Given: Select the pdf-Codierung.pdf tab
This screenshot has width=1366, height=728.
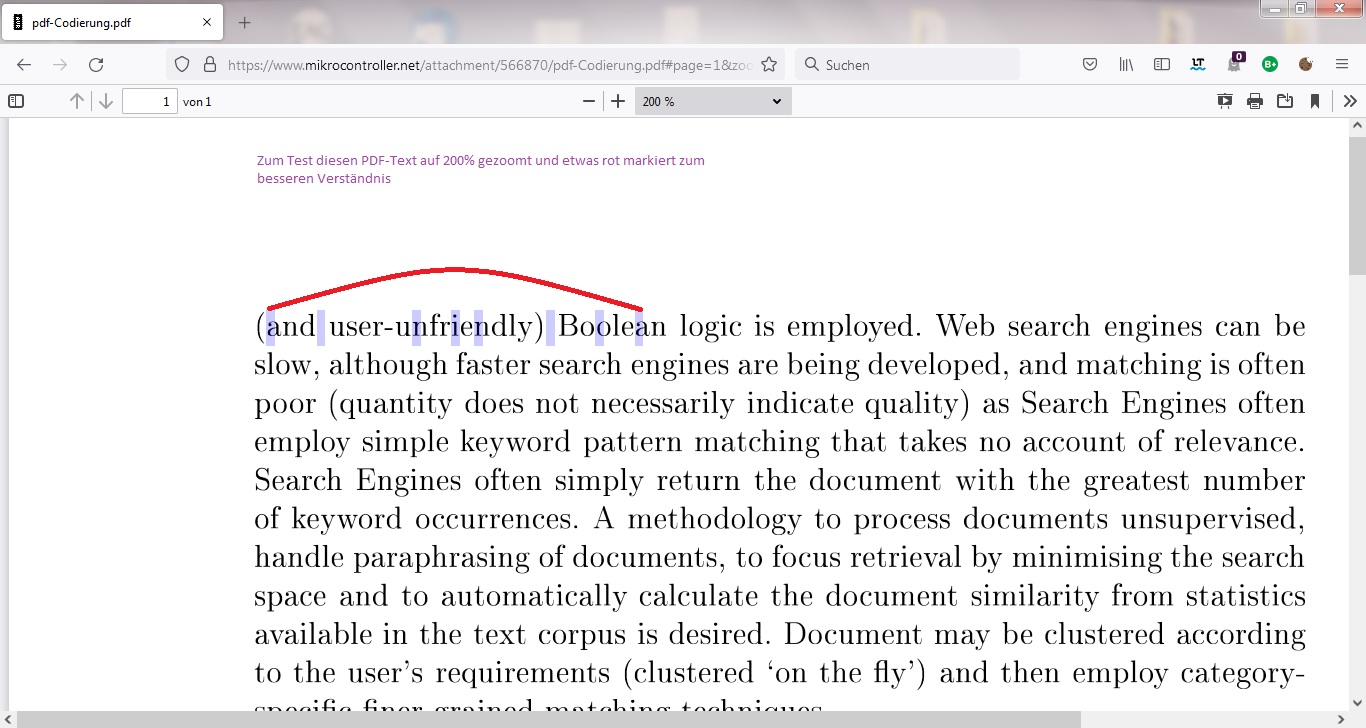Looking at the screenshot, I should [112, 22].
